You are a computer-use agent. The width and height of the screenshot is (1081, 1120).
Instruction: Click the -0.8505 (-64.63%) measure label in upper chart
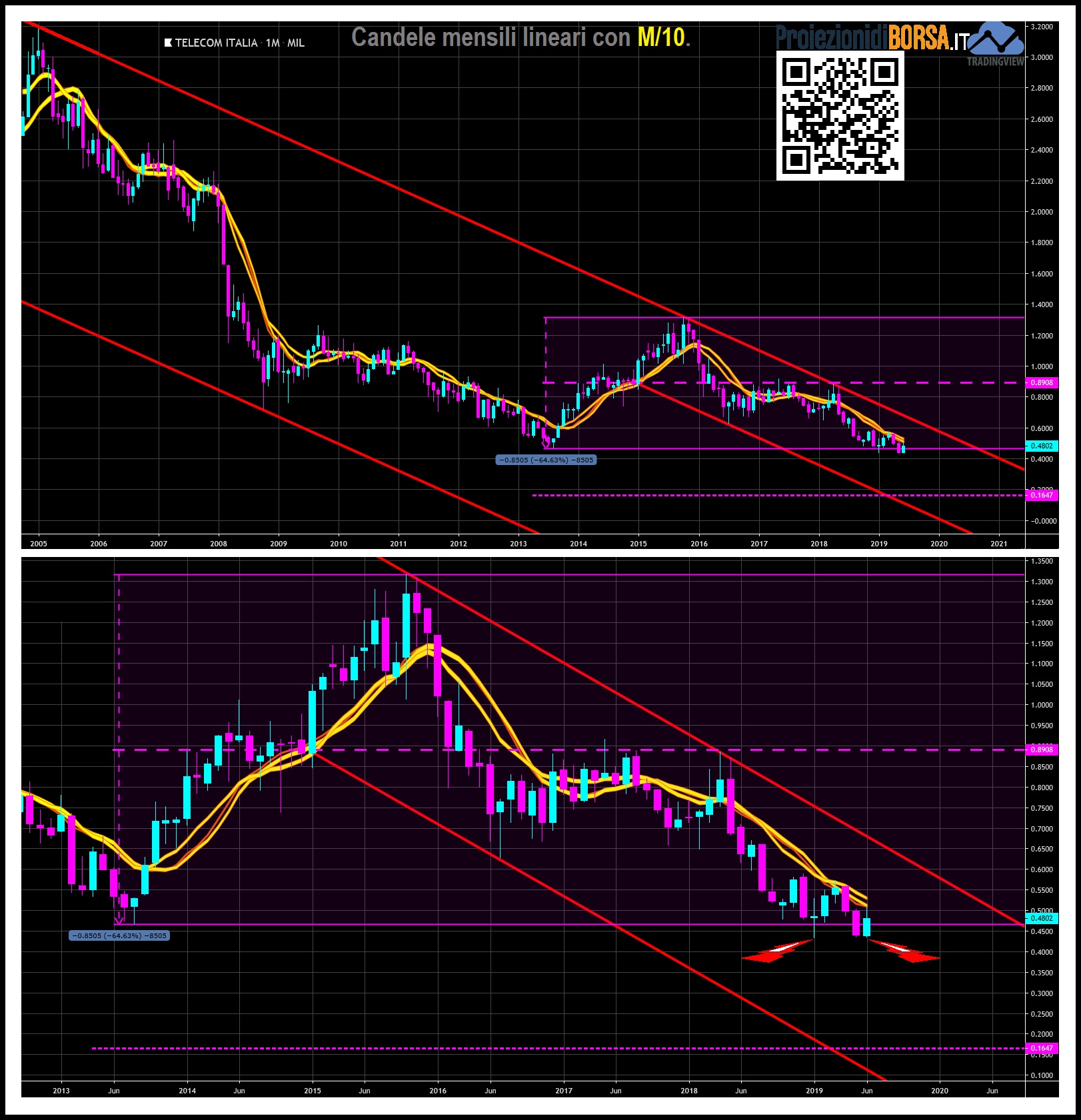pos(546,460)
